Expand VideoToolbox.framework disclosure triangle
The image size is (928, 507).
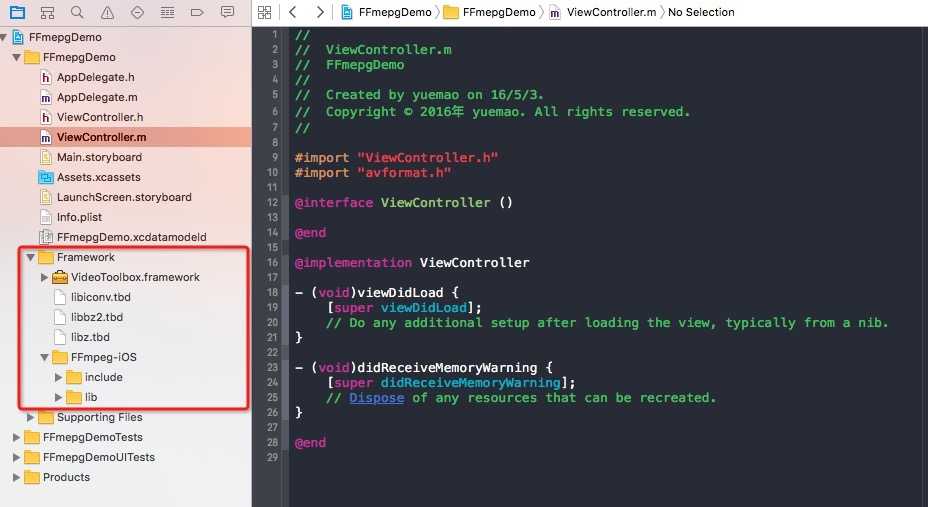(44, 277)
